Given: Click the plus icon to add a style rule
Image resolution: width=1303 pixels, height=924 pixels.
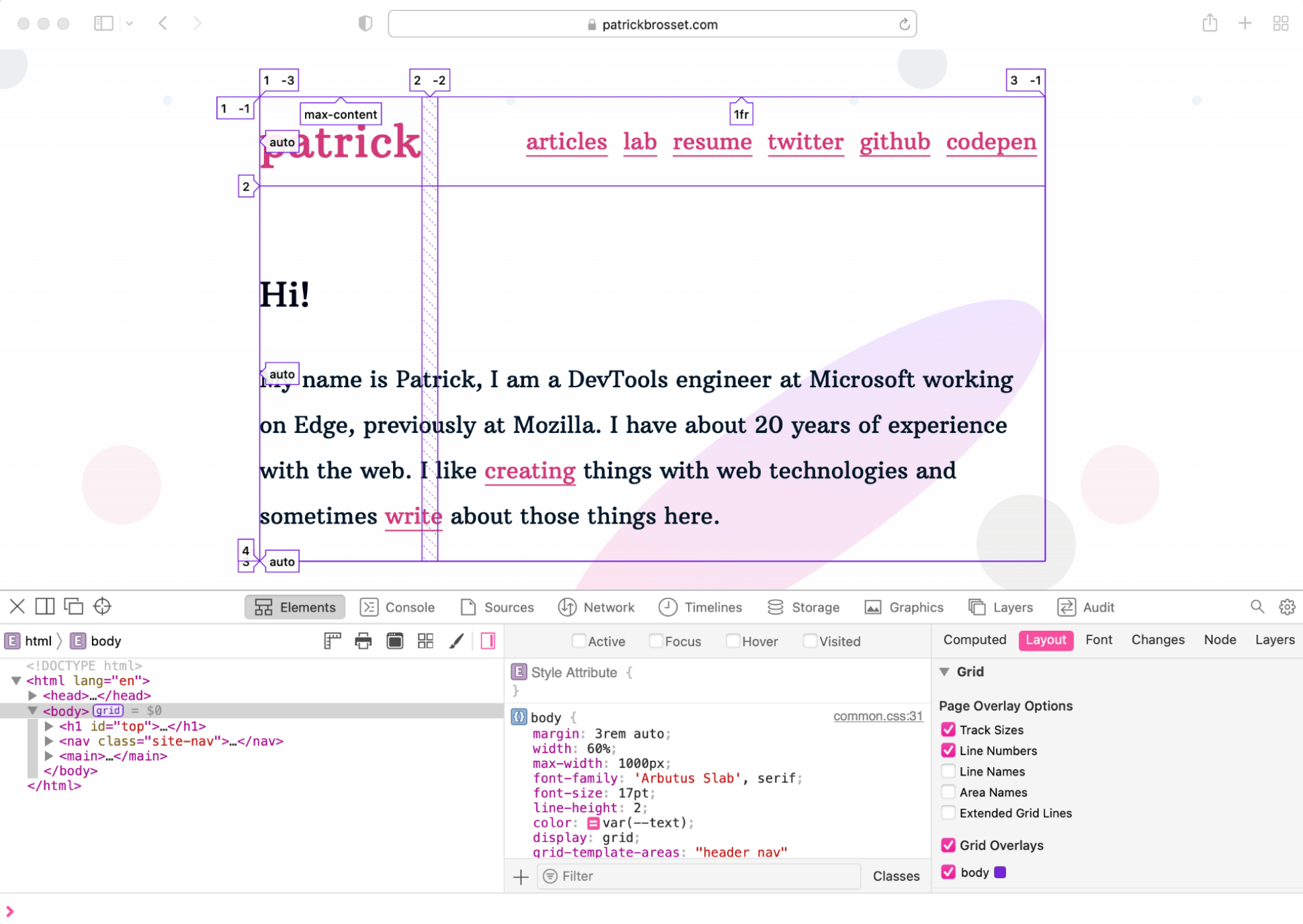Looking at the screenshot, I should 520,876.
